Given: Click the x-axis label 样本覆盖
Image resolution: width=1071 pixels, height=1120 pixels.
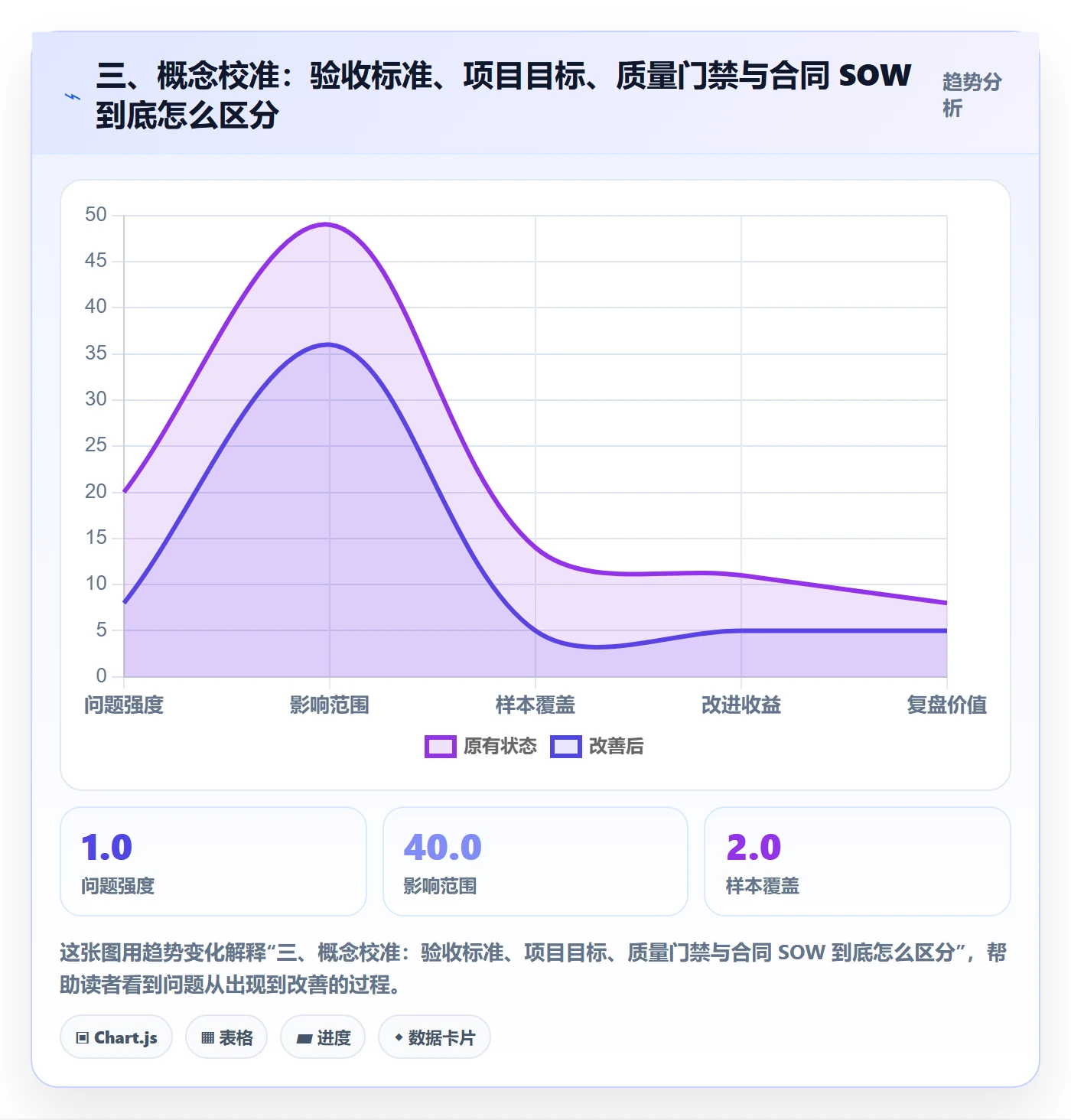Looking at the screenshot, I should 535,705.
